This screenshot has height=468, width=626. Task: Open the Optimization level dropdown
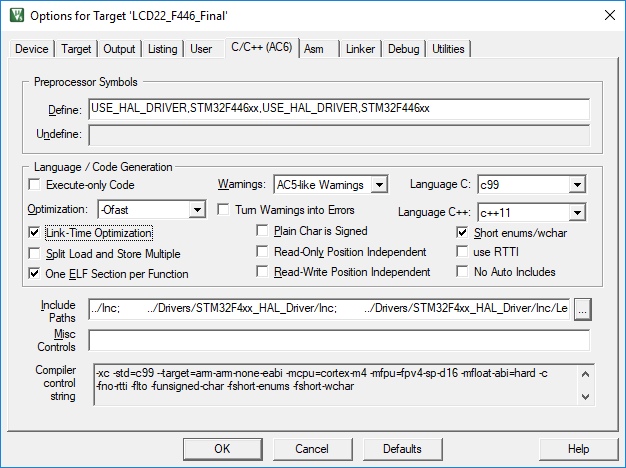196,210
